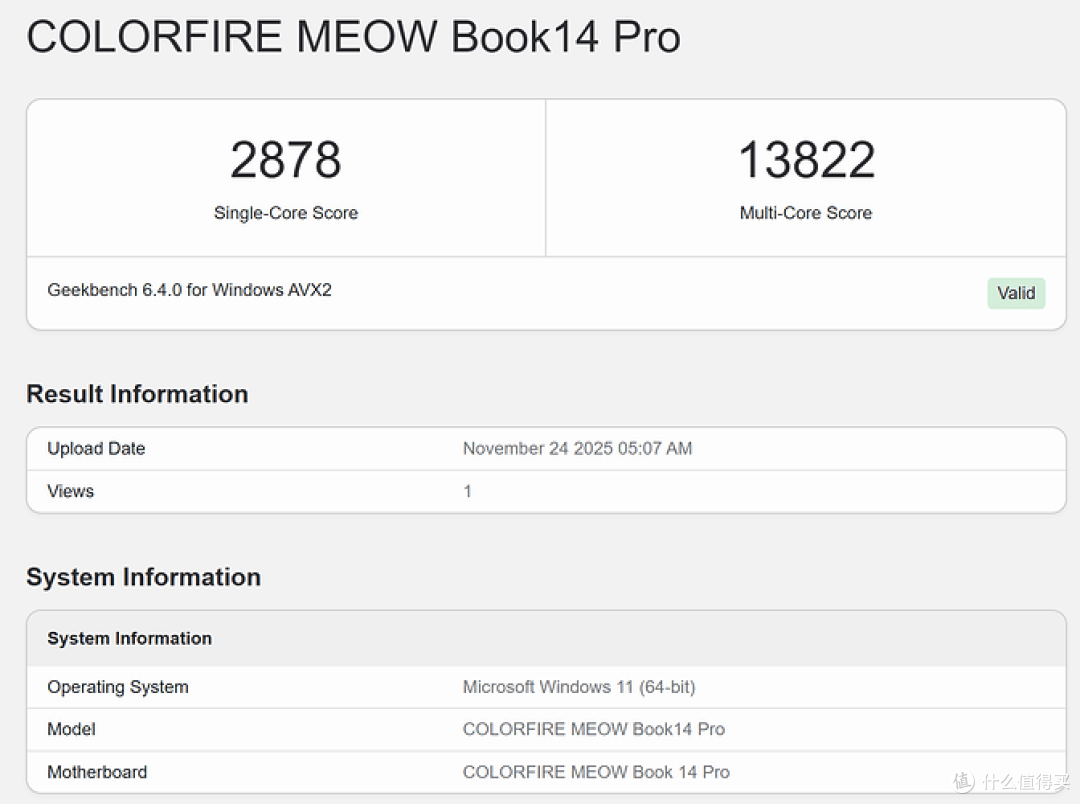Viewport: 1080px width, 804px height.
Task: Select Microsoft Windows 11 (64-bit) value
Action: point(579,687)
